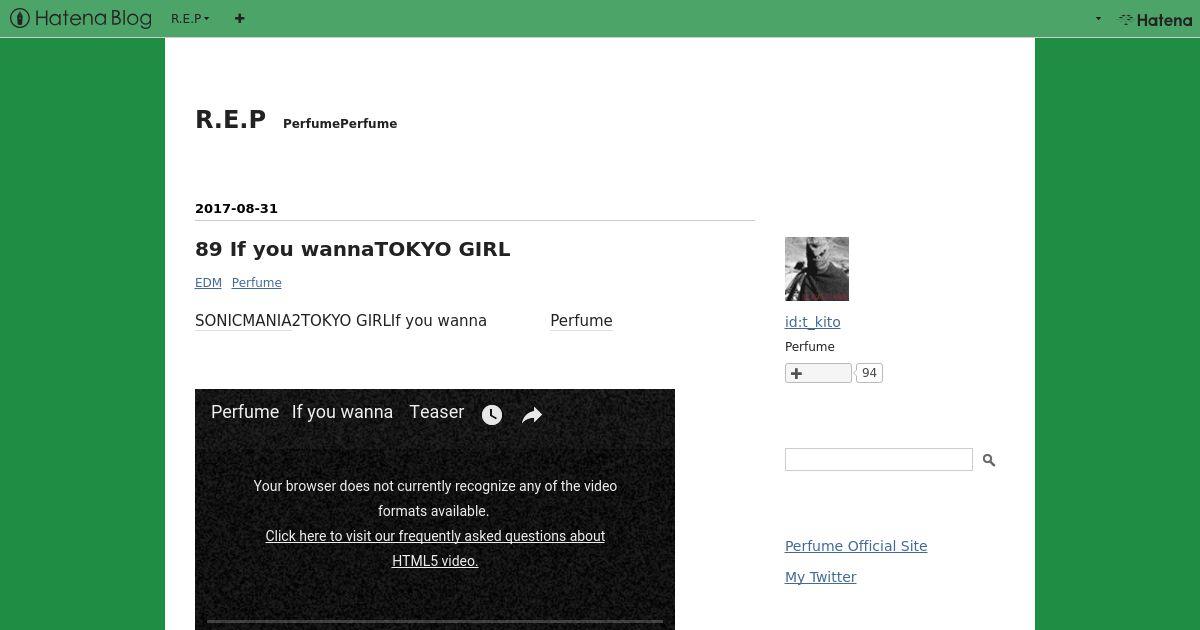Screen dimensions: 1200x630
Task: Open the R.E.P blog title
Action: 231,120
